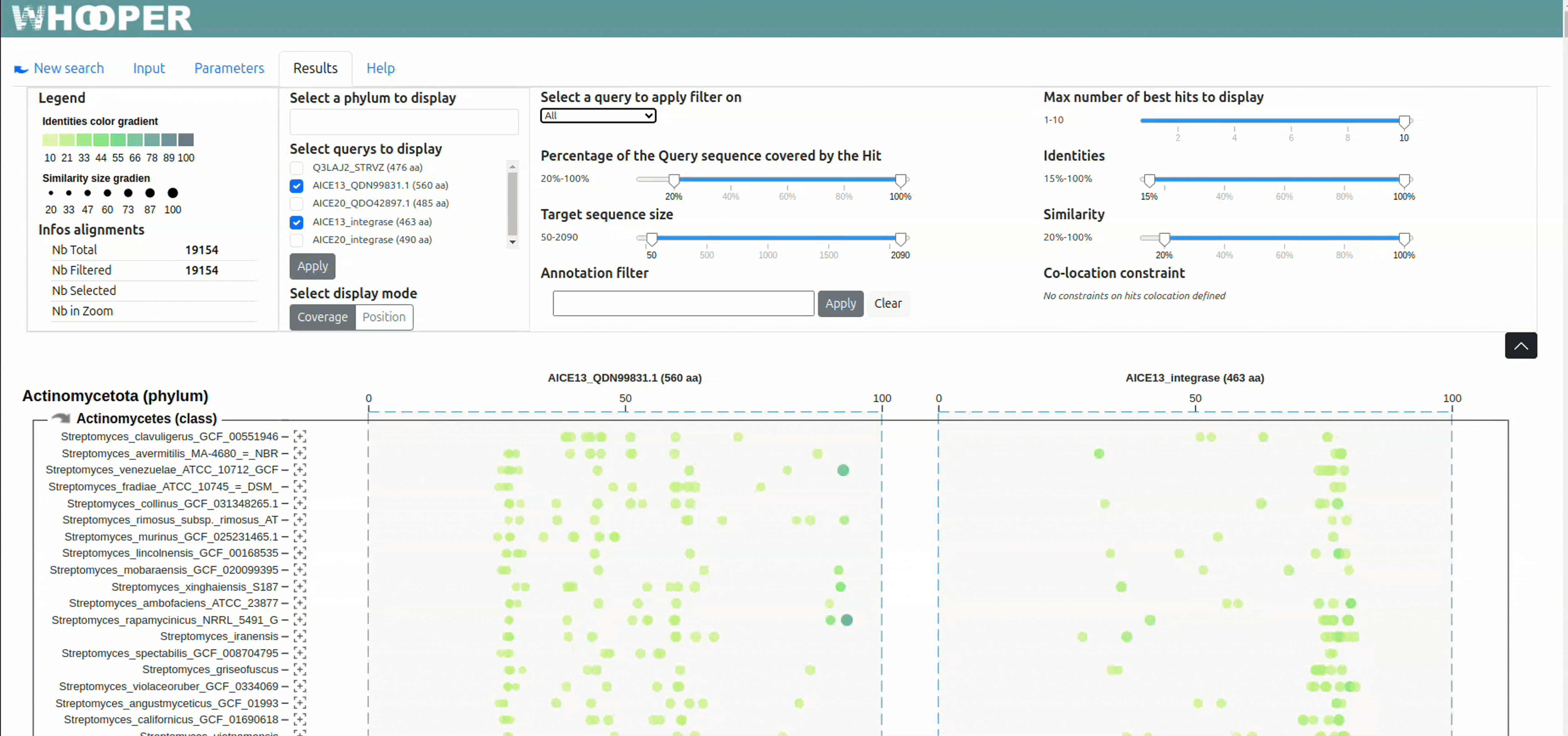The width and height of the screenshot is (1568, 736).
Task: Click the annotation filter text field
Action: [683, 303]
